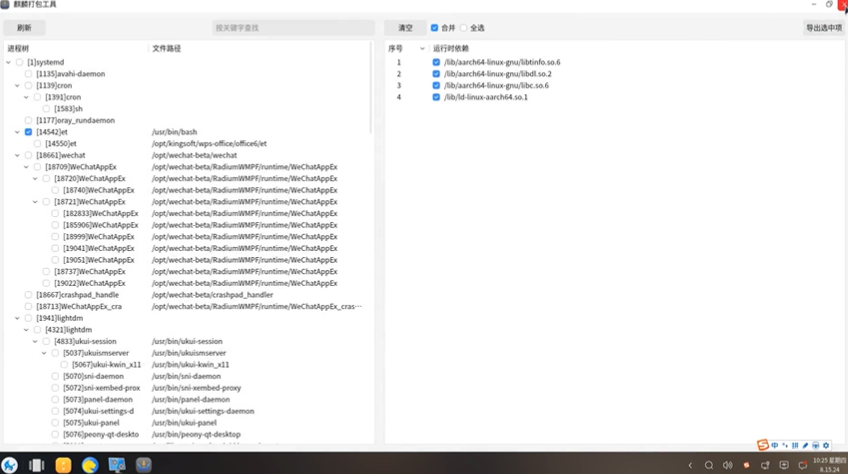Select the [1583]sh row
The image size is (848, 474).
187,109
